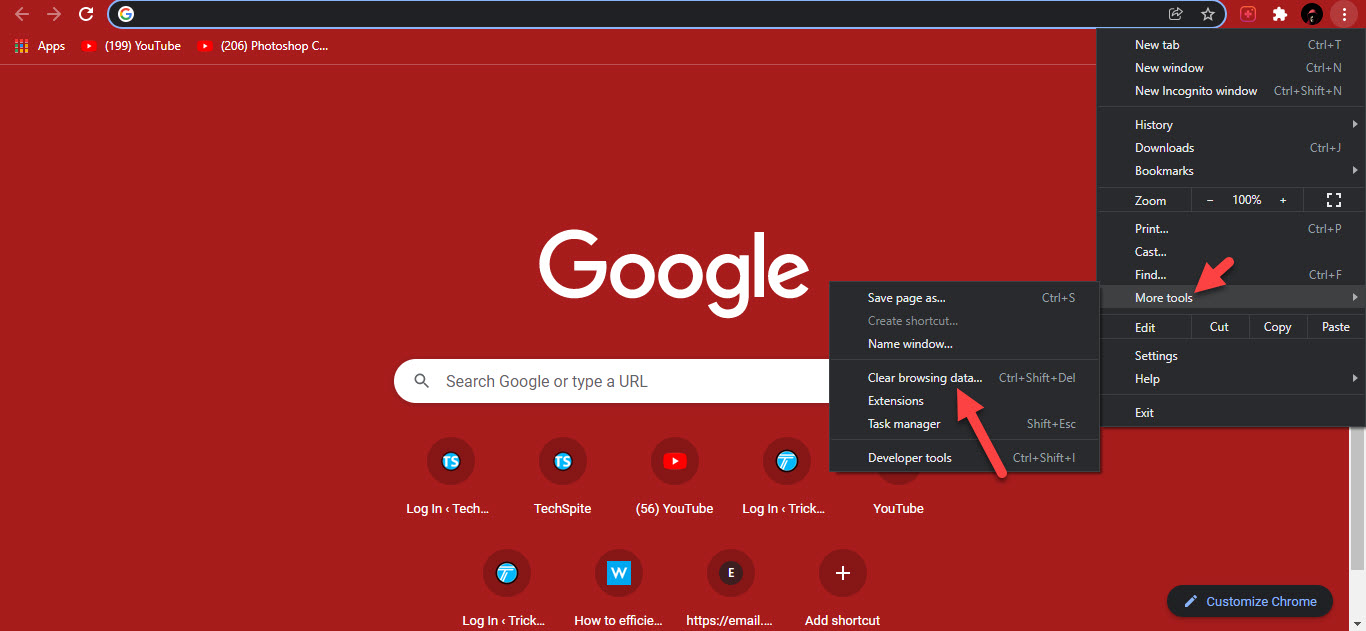Increase zoom with the plus button
Image resolution: width=1366 pixels, height=631 pixels.
pos(1283,200)
